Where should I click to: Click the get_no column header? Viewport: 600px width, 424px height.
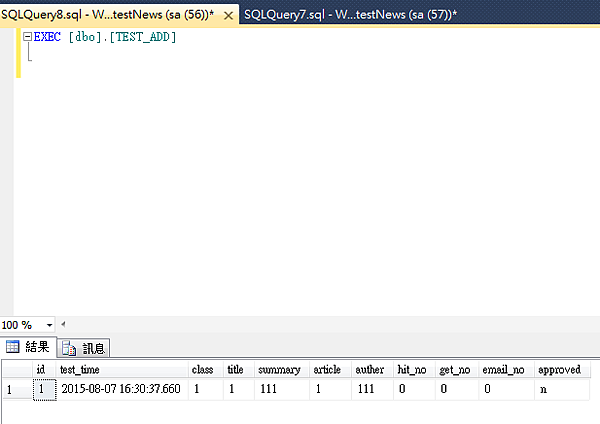point(457,370)
